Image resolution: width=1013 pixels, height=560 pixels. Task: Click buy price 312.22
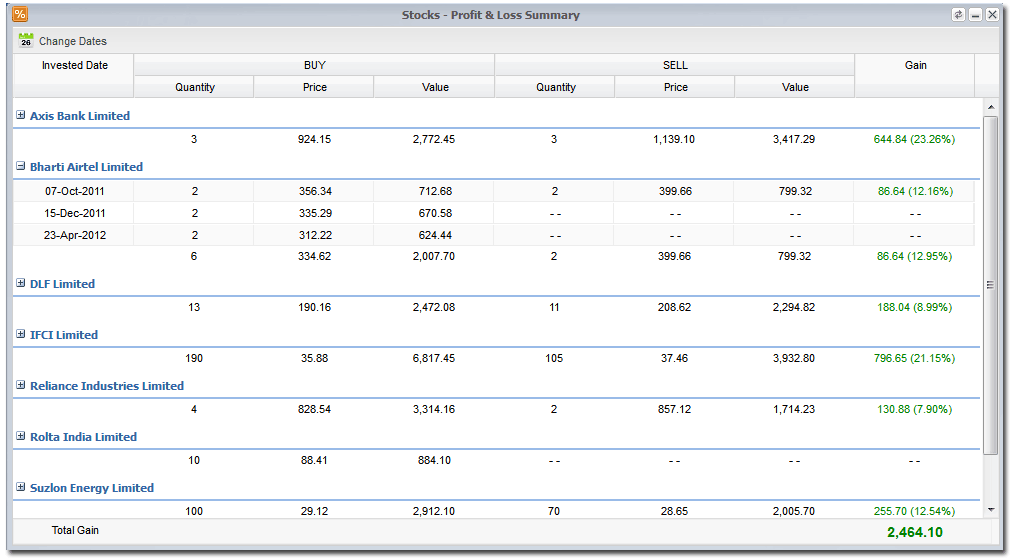coord(315,235)
